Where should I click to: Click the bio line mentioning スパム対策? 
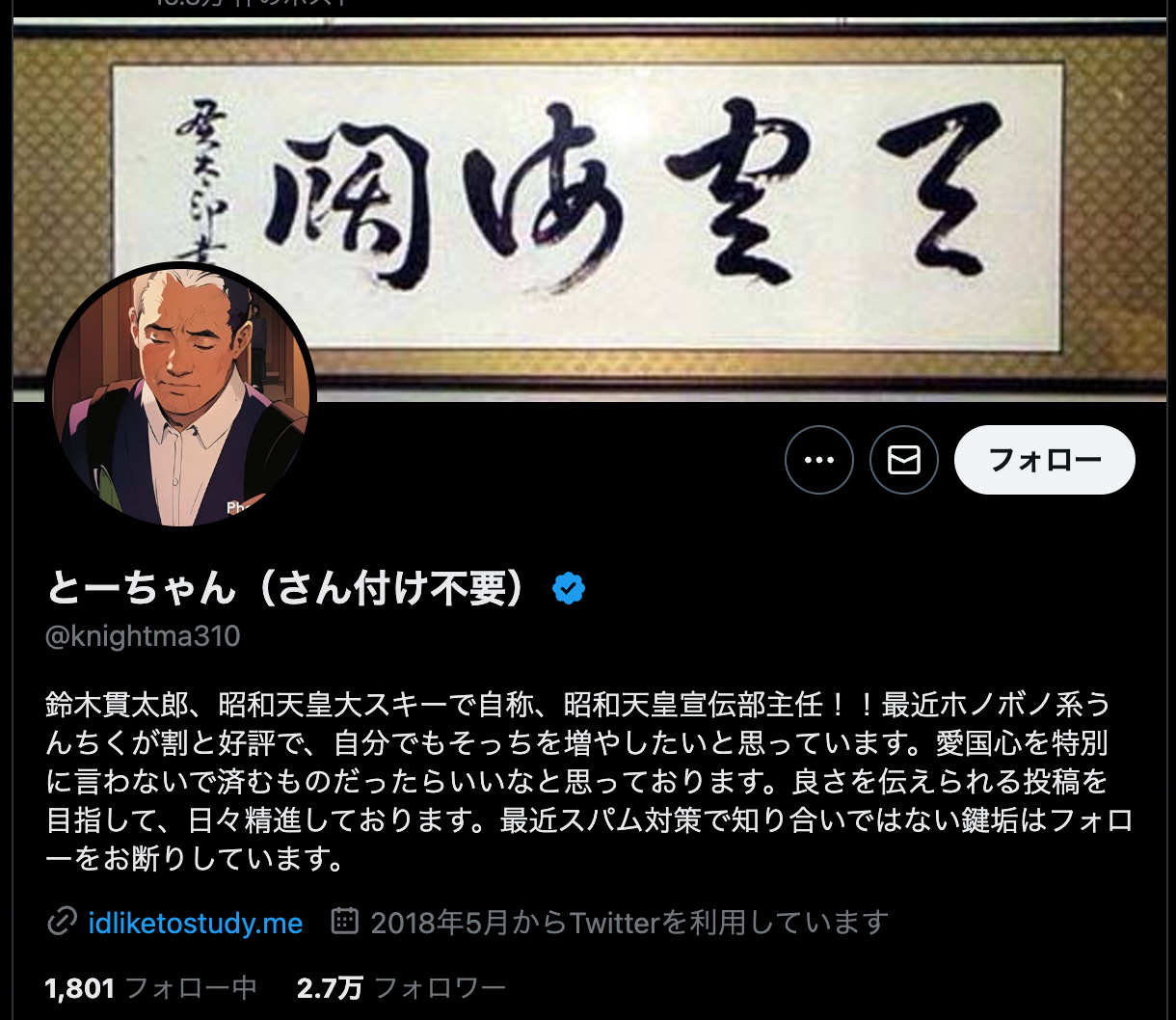tap(590, 820)
